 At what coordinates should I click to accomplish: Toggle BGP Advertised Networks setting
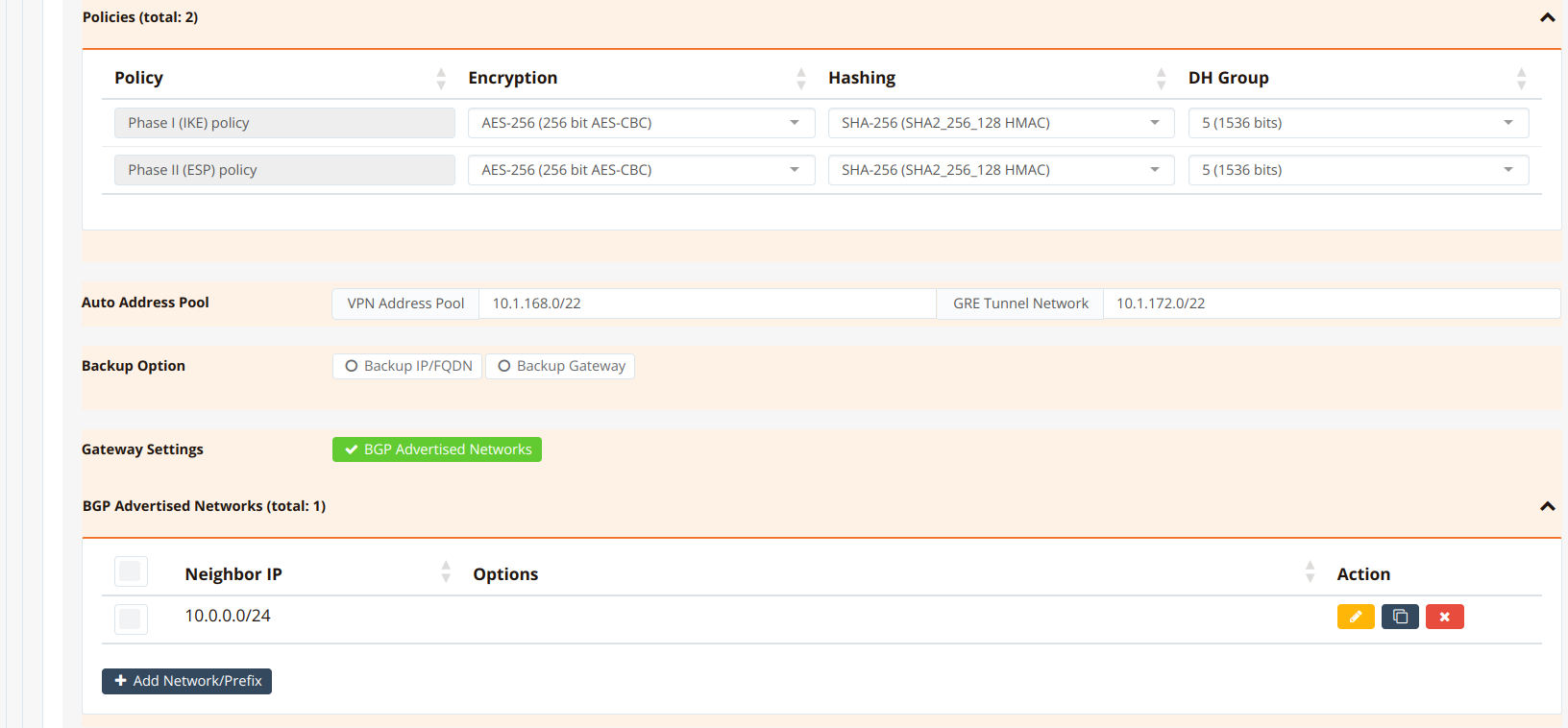437,449
